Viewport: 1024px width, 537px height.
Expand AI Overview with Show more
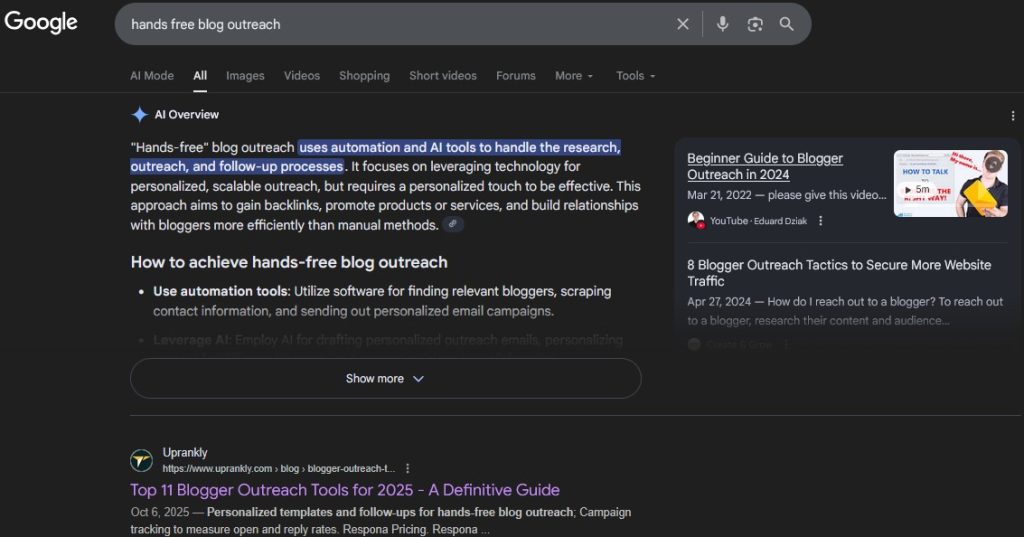385,378
